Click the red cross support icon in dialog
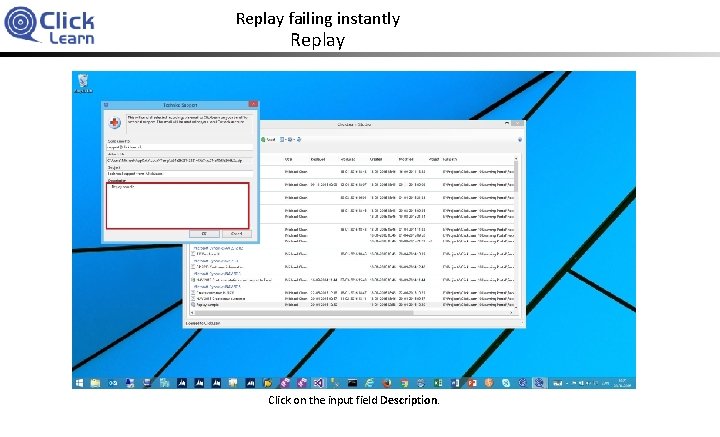 tap(114, 123)
